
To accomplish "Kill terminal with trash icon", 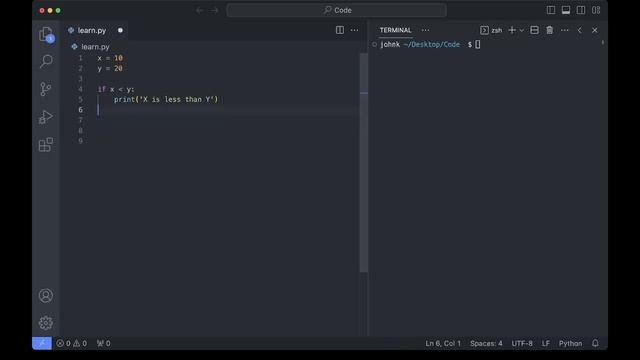I will pyautogui.click(x=549, y=30).
